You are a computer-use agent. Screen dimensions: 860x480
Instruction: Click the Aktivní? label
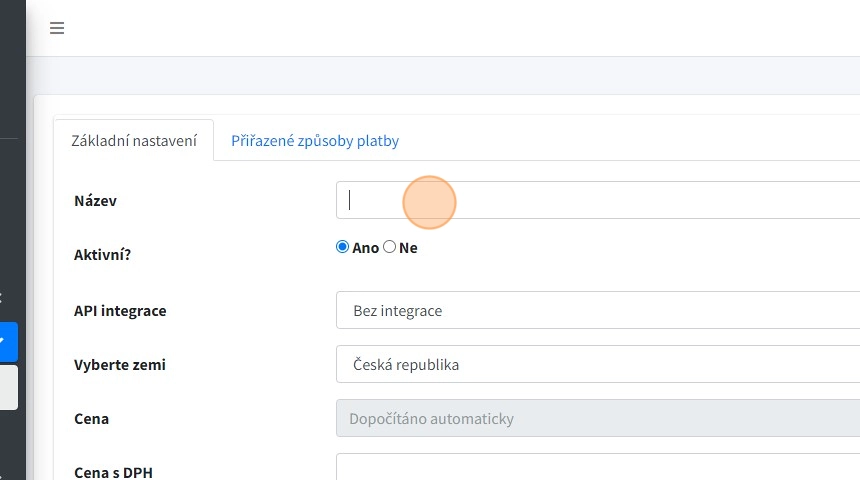click(103, 255)
